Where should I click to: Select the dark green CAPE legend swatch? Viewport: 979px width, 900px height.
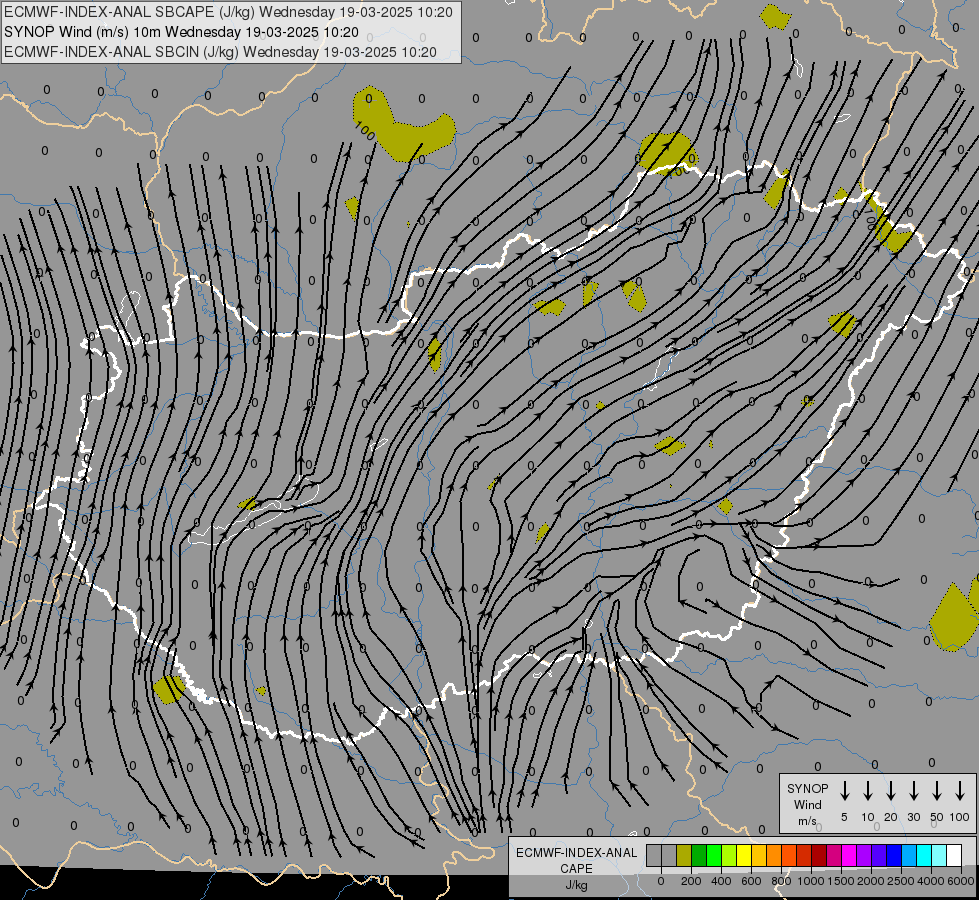699,855
